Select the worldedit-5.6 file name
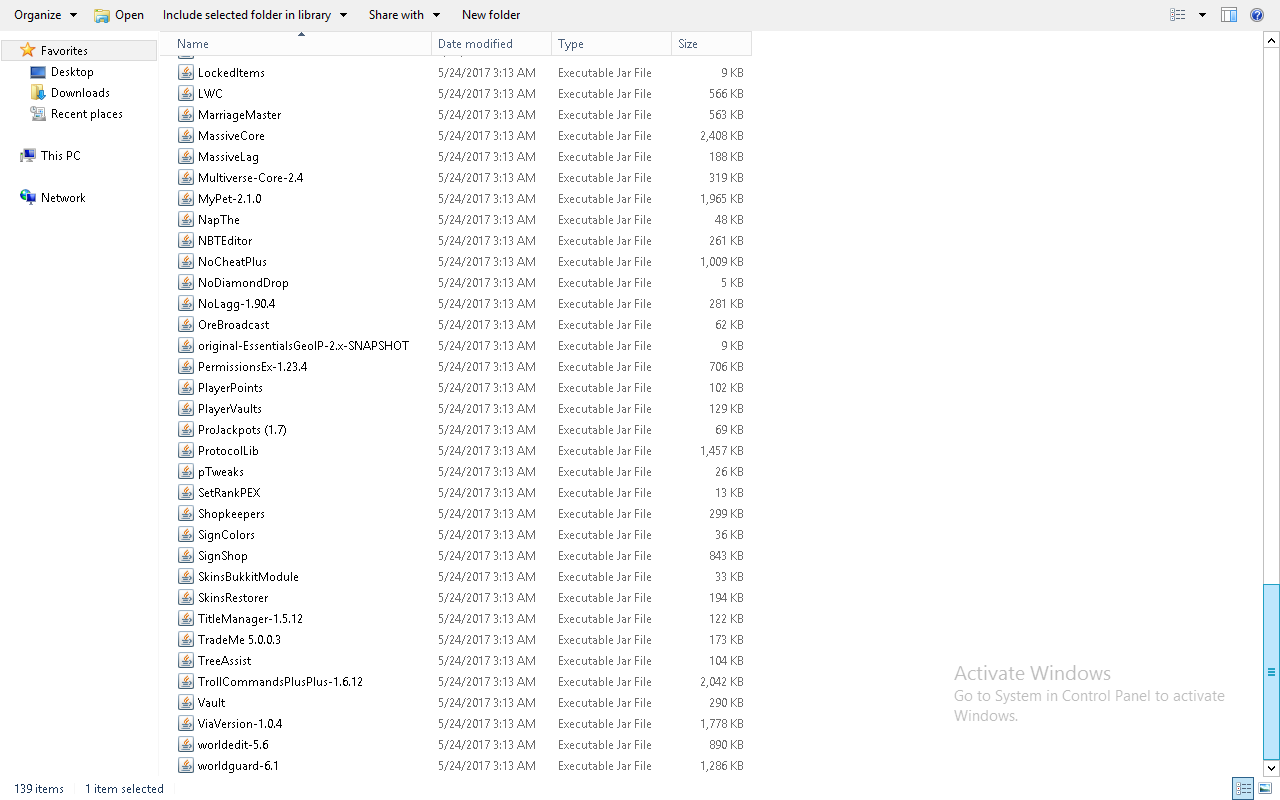1280x800 pixels. pos(233,745)
